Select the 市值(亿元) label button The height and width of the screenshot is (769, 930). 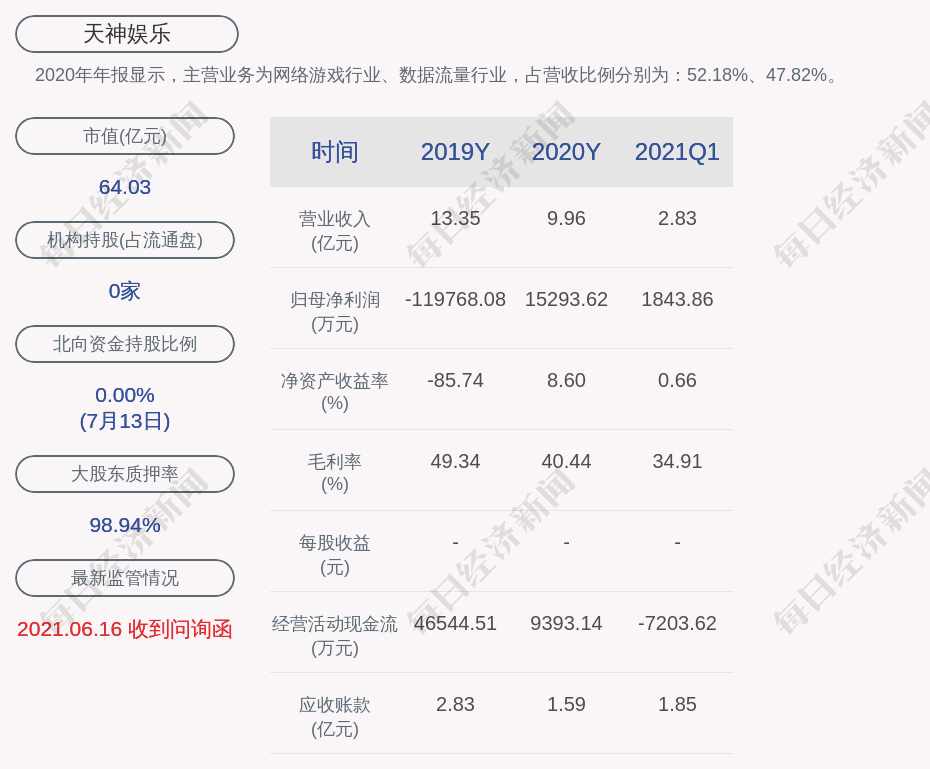pyautogui.click(x=125, y=136)
